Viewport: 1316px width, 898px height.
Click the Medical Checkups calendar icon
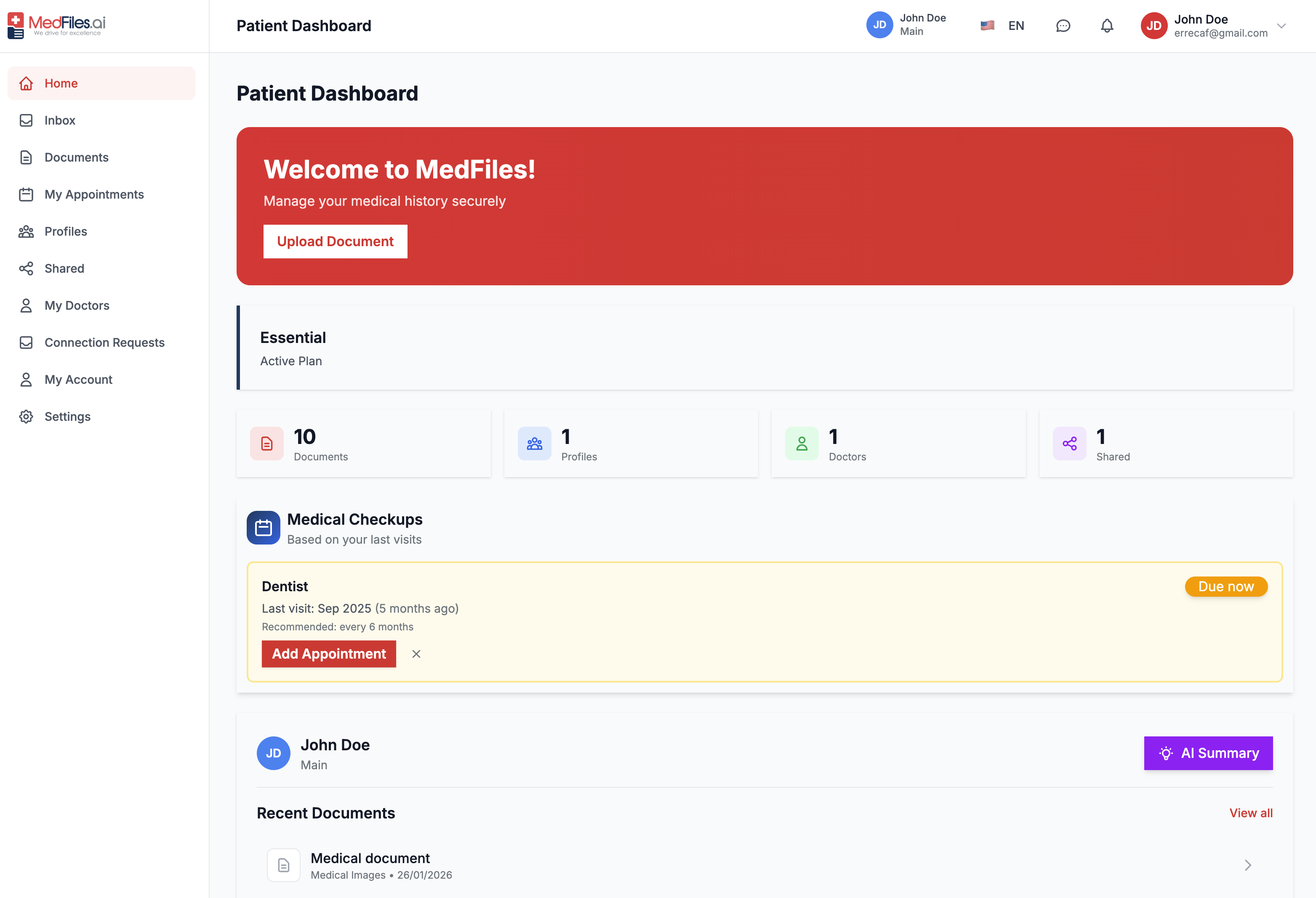pyautogui.click(x=263, y=527)
